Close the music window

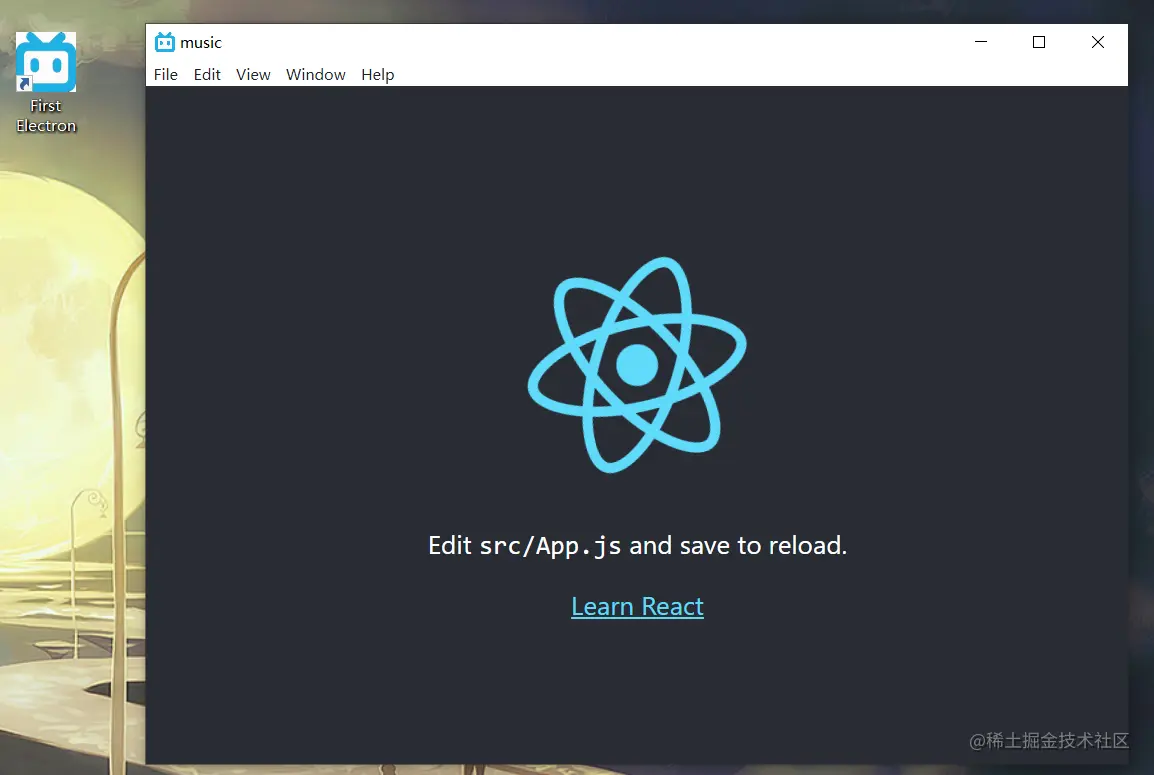coord(1097,42)
